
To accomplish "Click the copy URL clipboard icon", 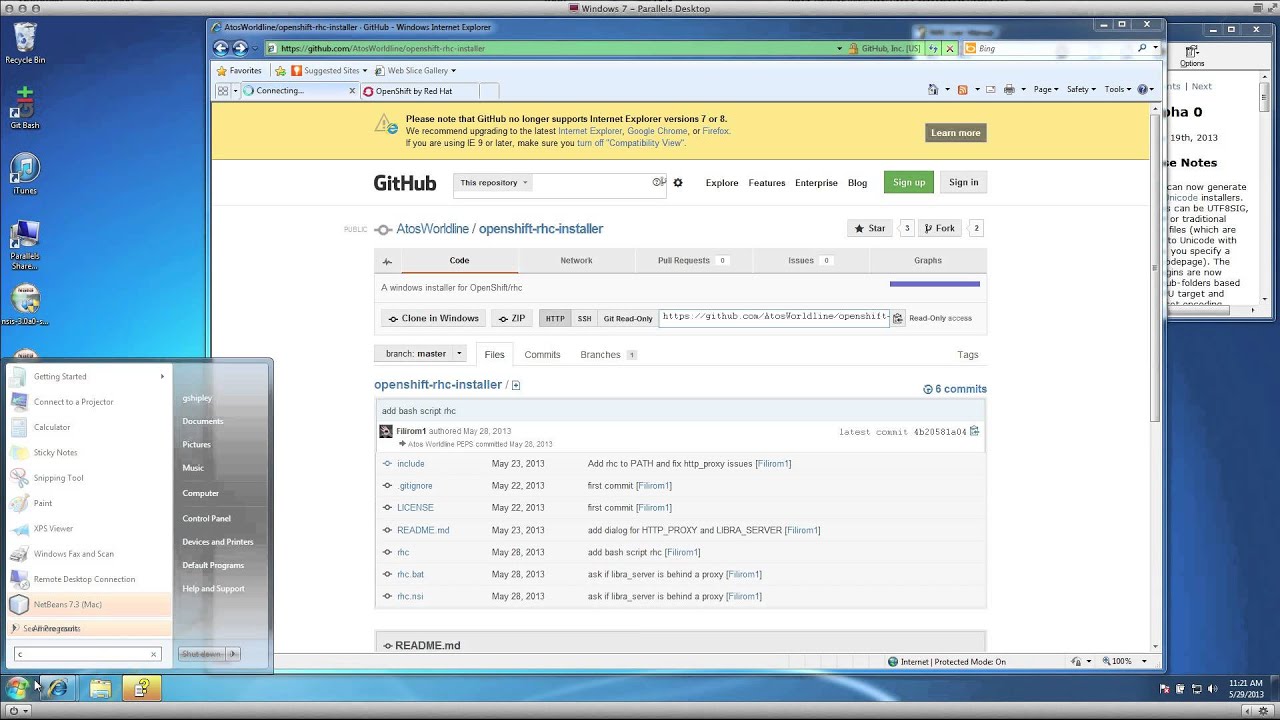I will coord(898,318).
